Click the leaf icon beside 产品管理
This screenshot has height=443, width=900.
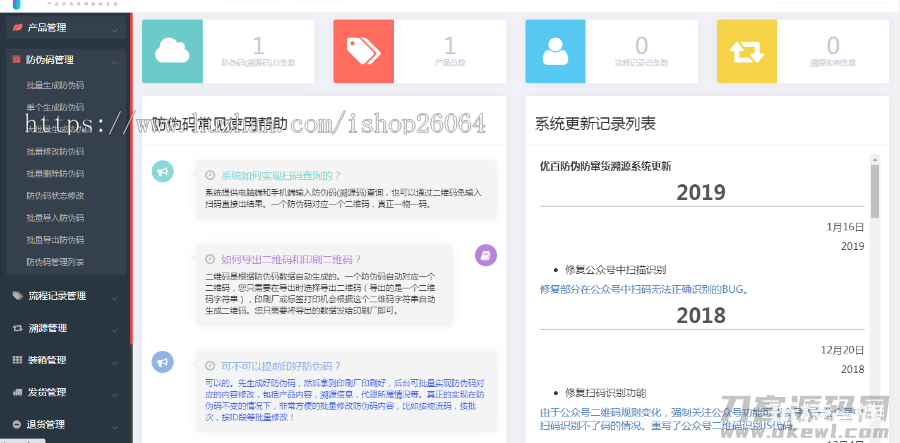pyautogui.click(x=18, y=28)
